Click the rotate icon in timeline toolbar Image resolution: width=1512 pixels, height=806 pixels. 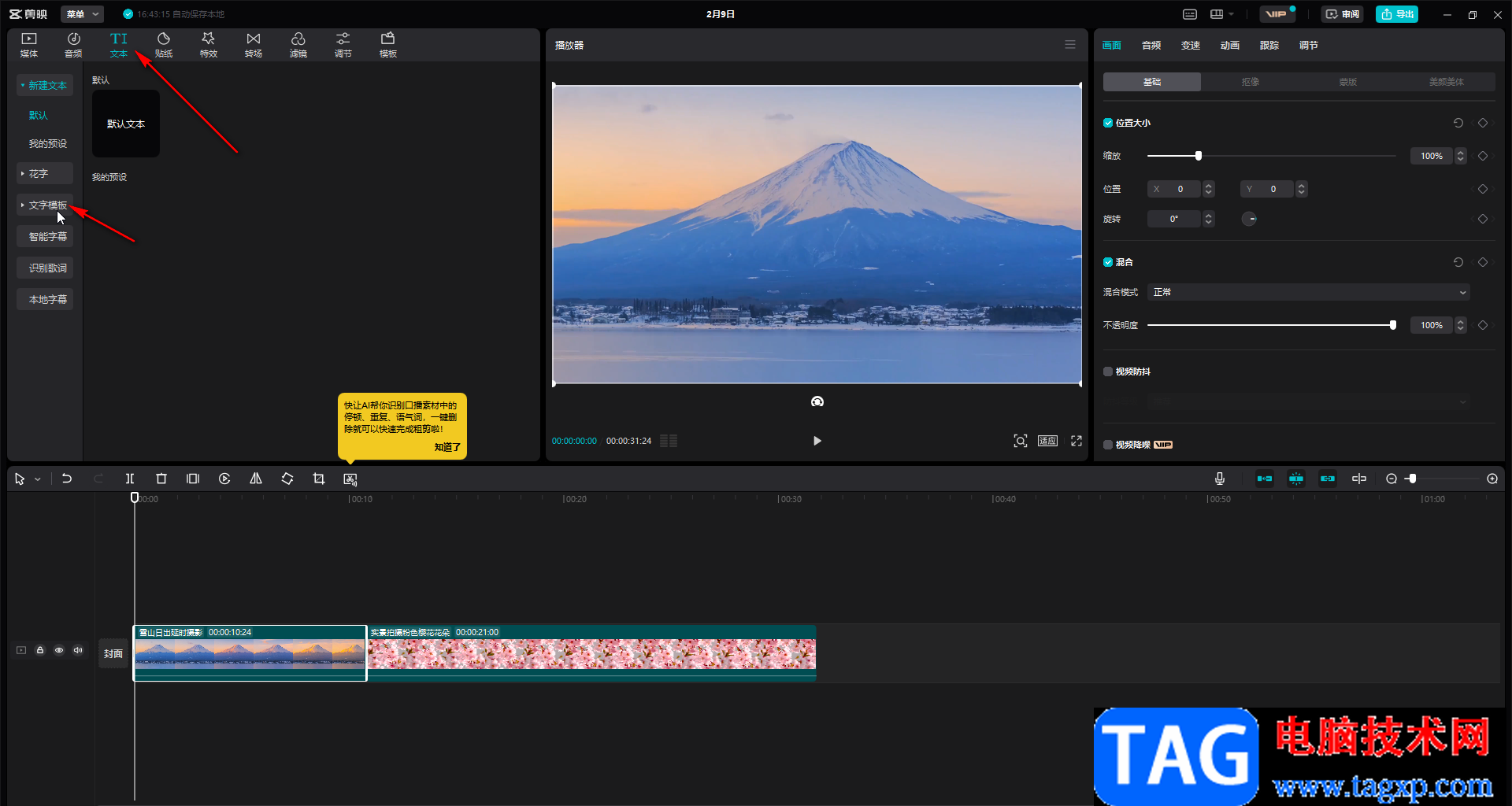(287, 479)
